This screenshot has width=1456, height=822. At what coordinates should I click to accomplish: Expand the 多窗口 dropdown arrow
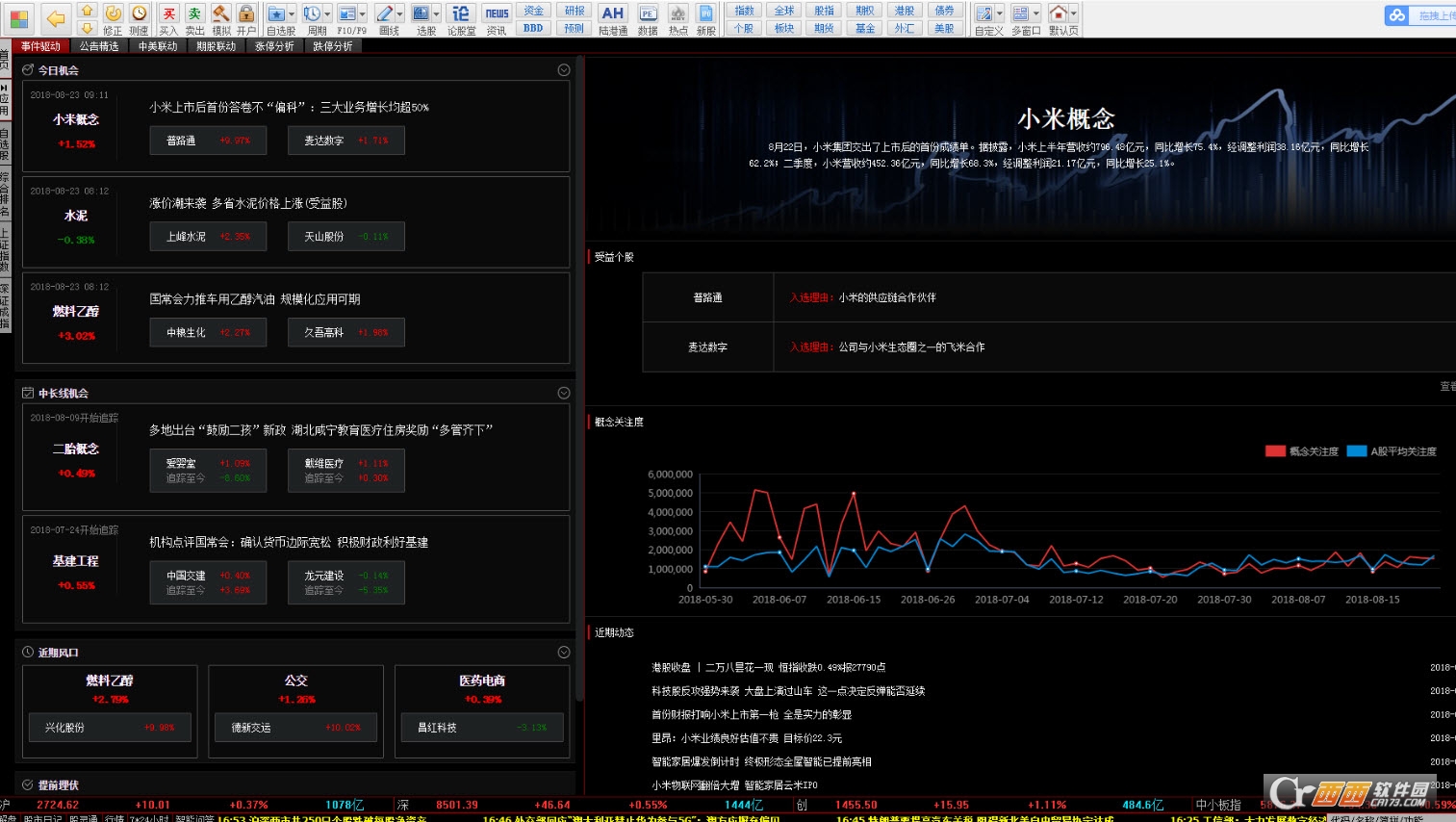pyautogui.click(x=1036, y=14)
